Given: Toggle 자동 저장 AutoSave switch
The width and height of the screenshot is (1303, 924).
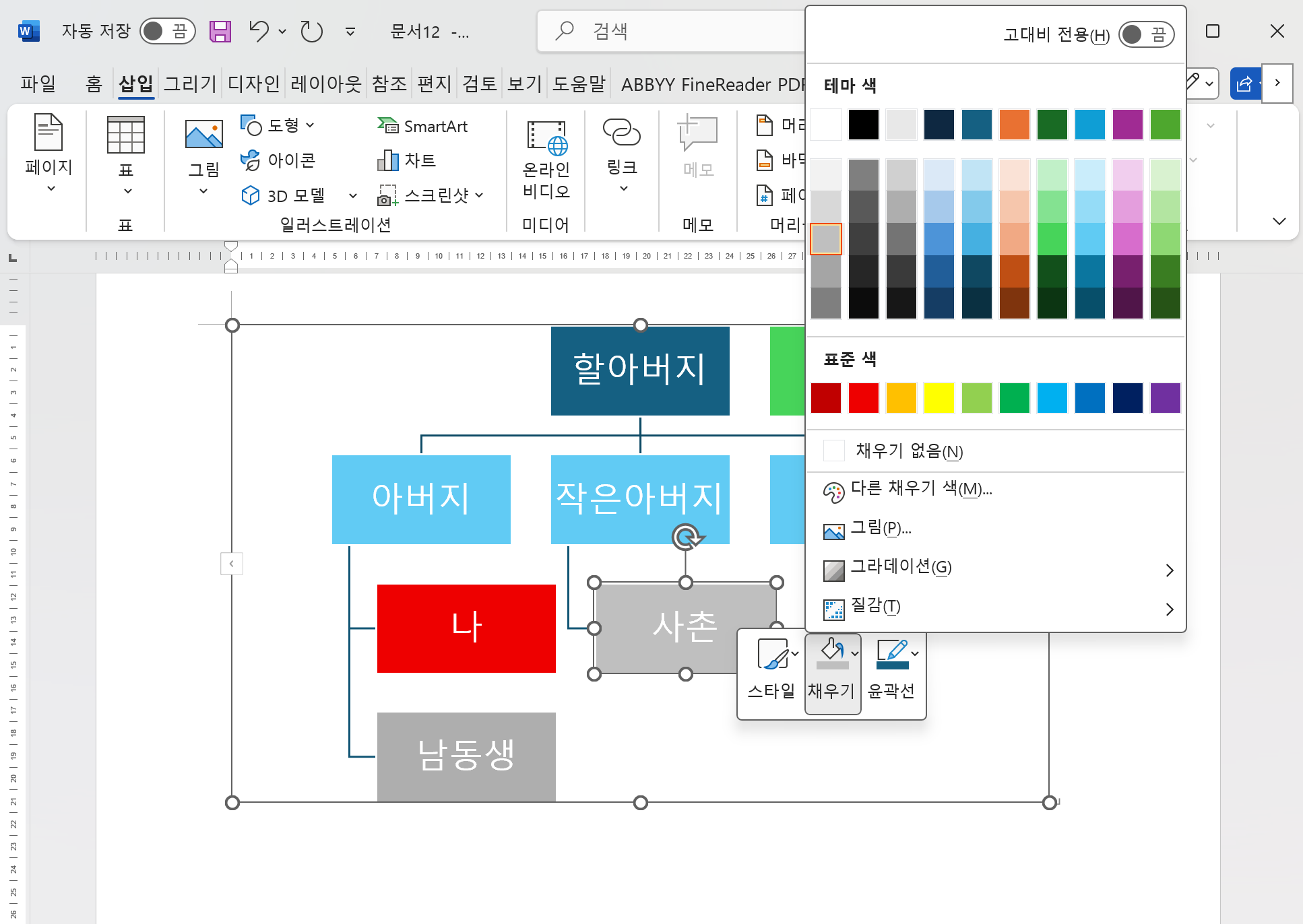Looking at the screenshot, I should tap(168, 31).
